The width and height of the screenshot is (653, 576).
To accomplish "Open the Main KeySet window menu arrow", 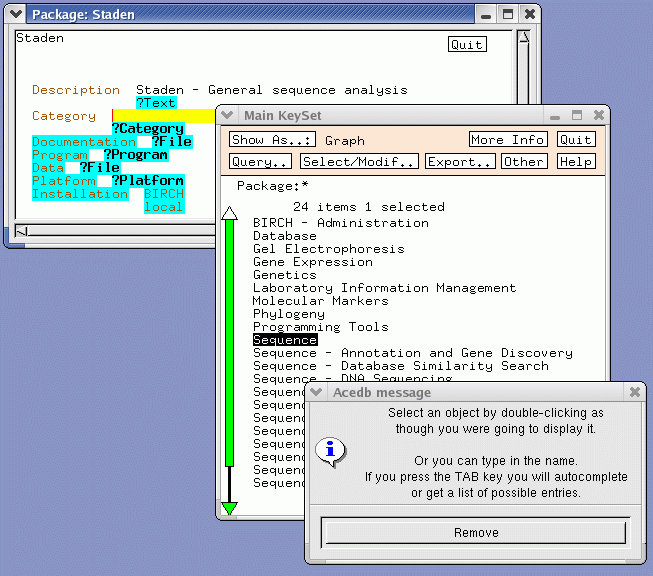I will (228, 115).
